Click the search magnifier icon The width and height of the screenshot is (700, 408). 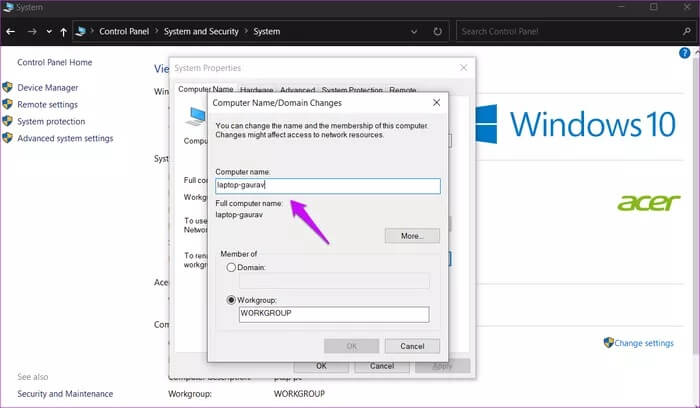pyautogui.click(x=687, y=31)
